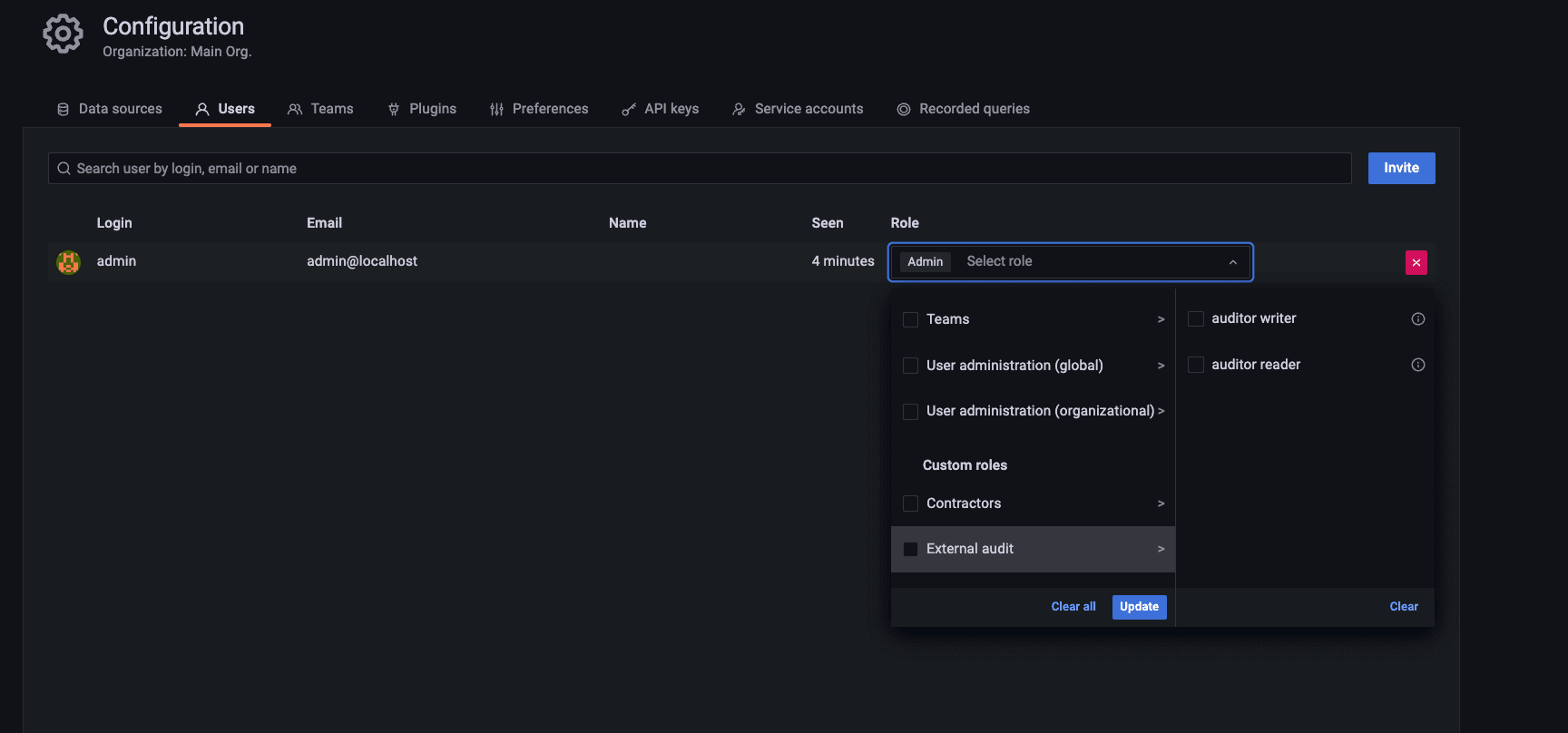
Task: Click the admin@localhost email cell
Action: point(362,261)
